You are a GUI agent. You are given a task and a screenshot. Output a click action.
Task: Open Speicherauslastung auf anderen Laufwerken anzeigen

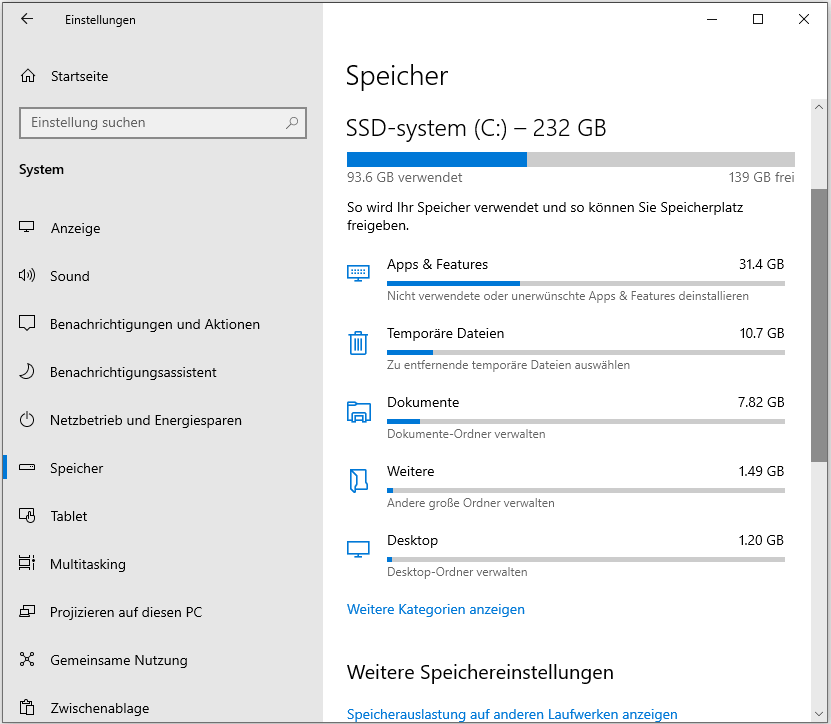(511, 714)
